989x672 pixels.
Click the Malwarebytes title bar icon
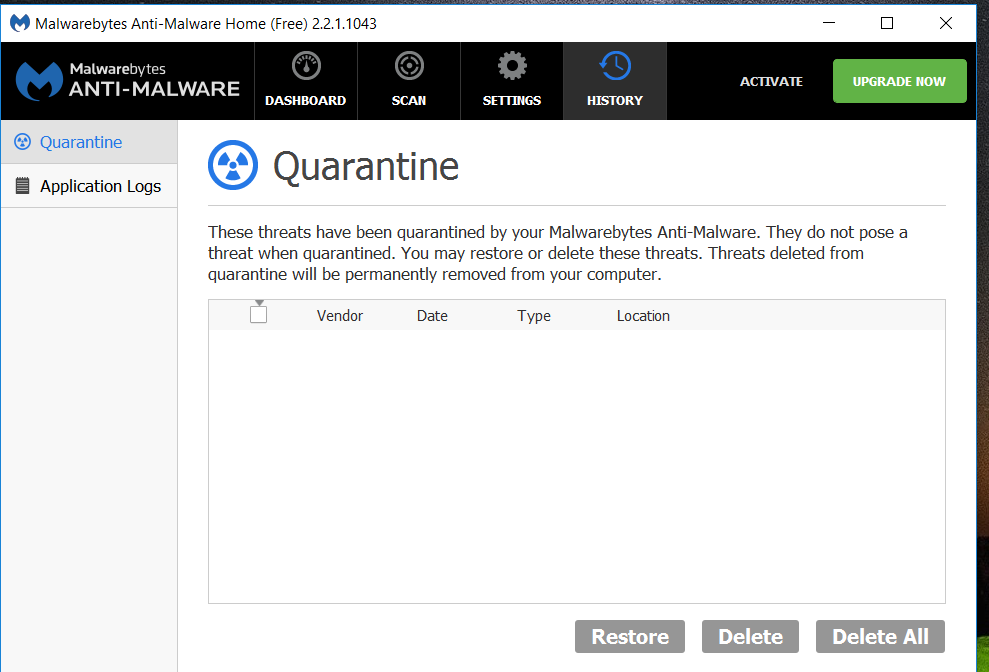pyautogui.click(x=20, y=23)
